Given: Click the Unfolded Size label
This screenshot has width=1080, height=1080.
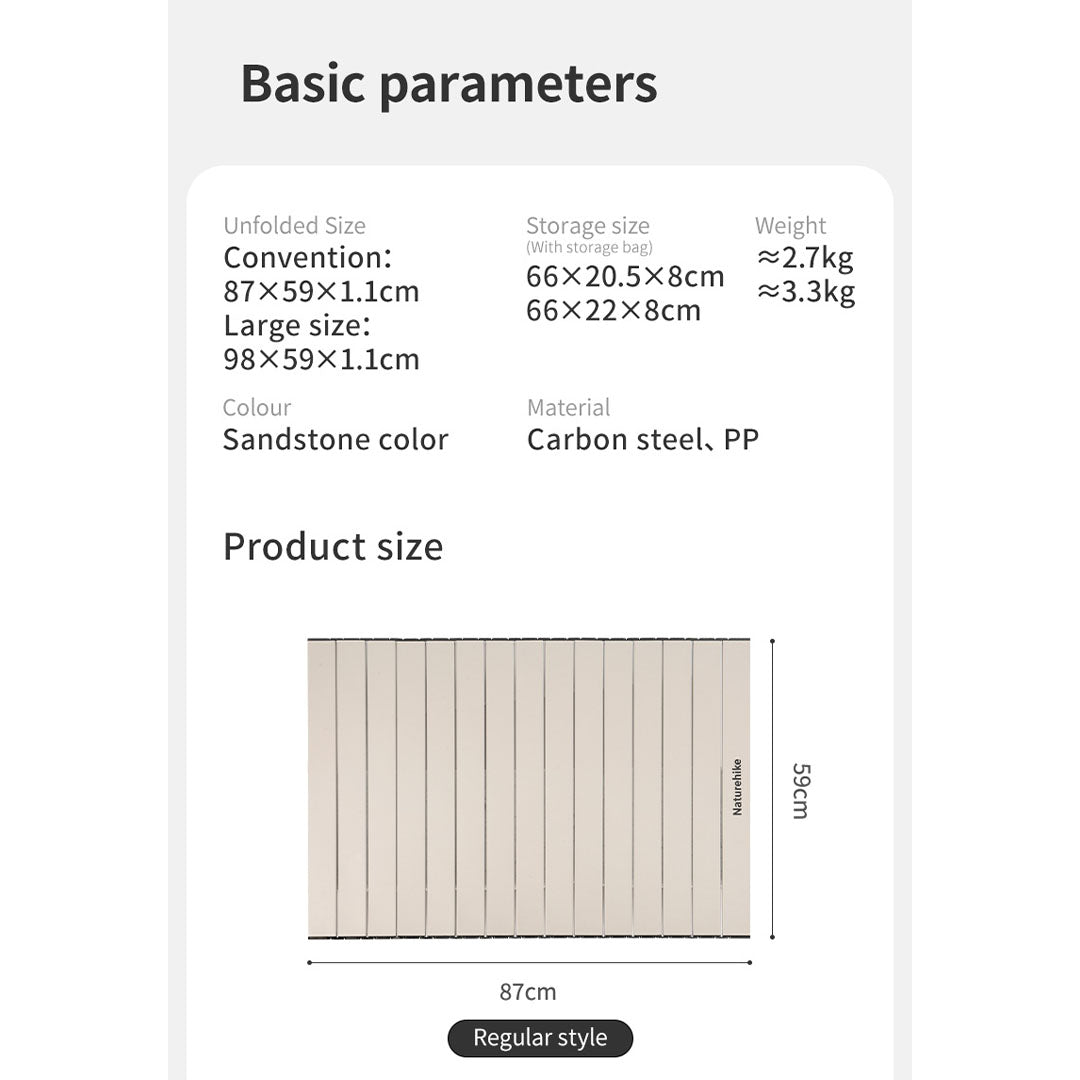Looking at the screenshot, I should [x=294, y=226].
